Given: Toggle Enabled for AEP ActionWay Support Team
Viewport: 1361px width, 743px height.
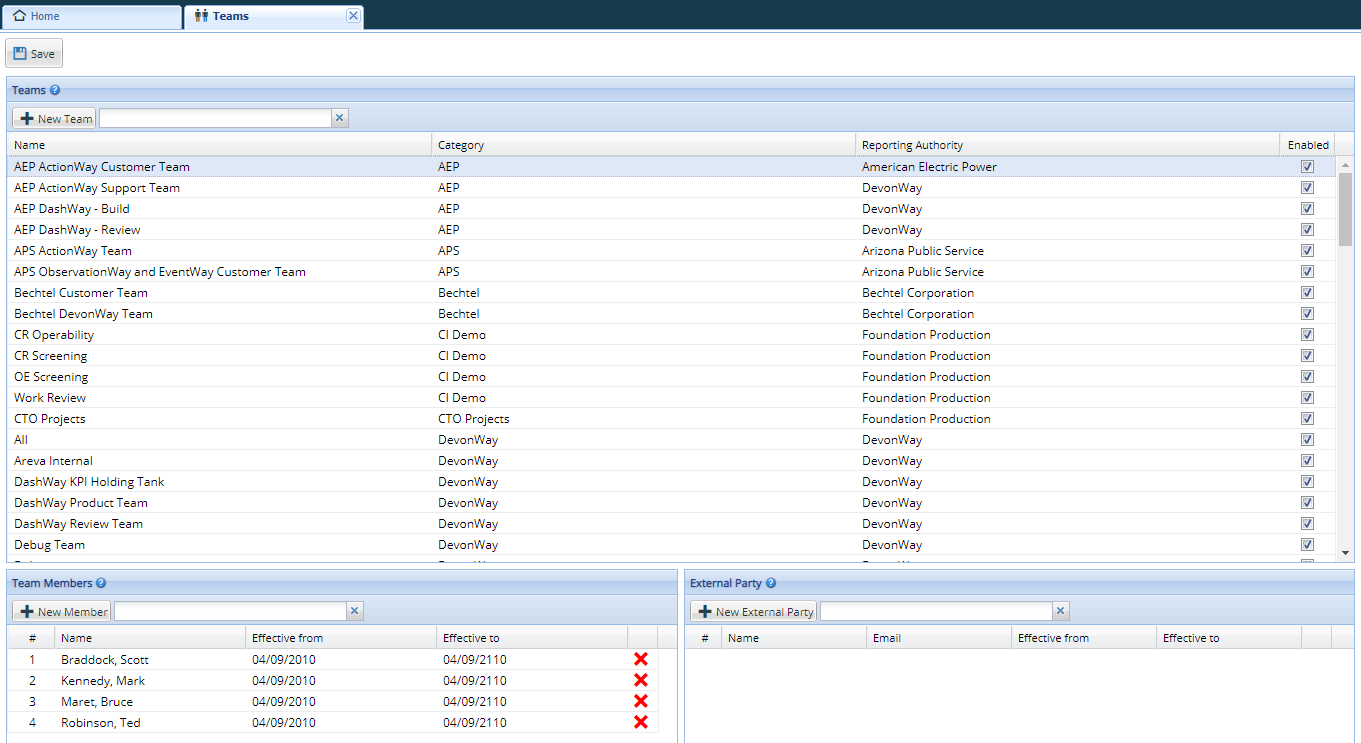Looking at the screenshot, I should pyautogui.click(x=1307, y=187).
